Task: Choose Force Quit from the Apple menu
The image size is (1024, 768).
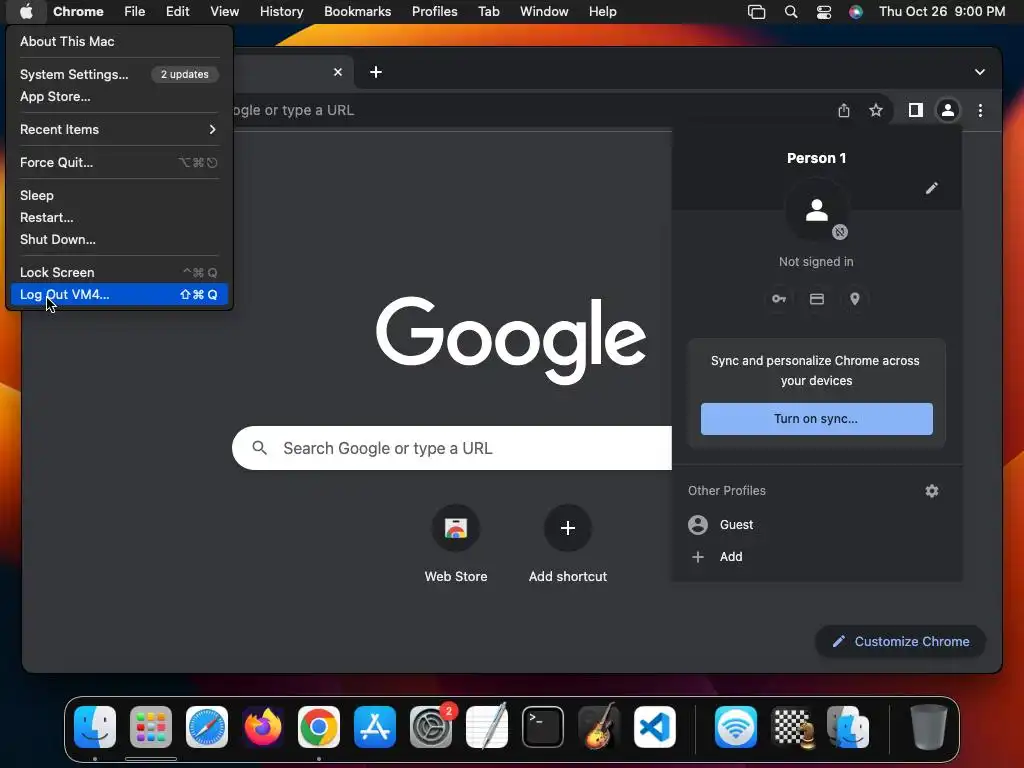Action: tap(119, 163)
